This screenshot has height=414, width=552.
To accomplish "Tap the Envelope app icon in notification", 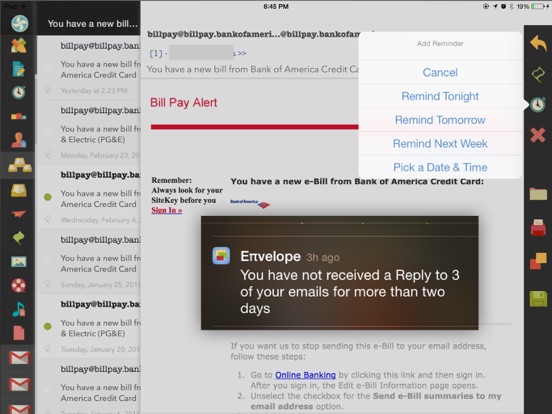I will click(x=221, y=255).
